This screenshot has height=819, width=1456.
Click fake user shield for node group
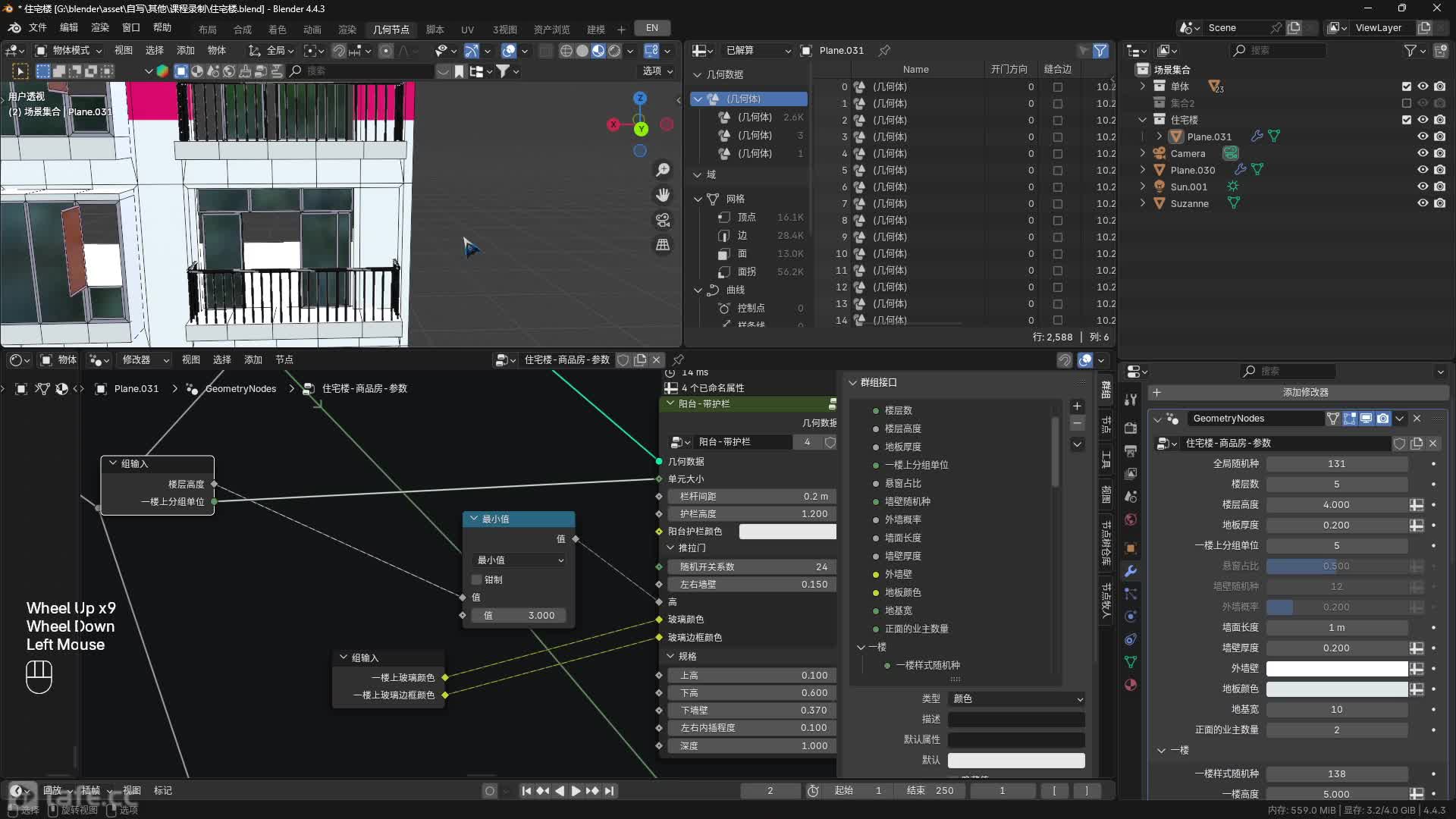click(x=623, y=359)
